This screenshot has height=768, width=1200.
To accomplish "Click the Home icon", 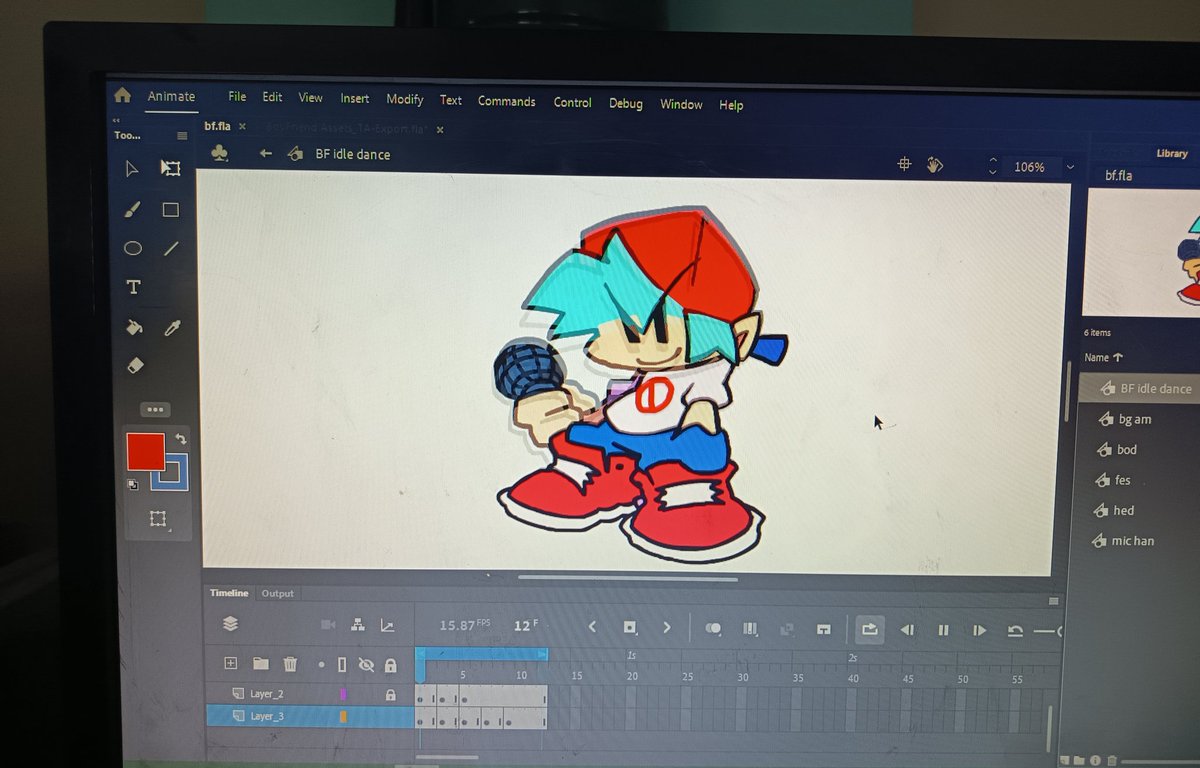I will pos(122,96).
